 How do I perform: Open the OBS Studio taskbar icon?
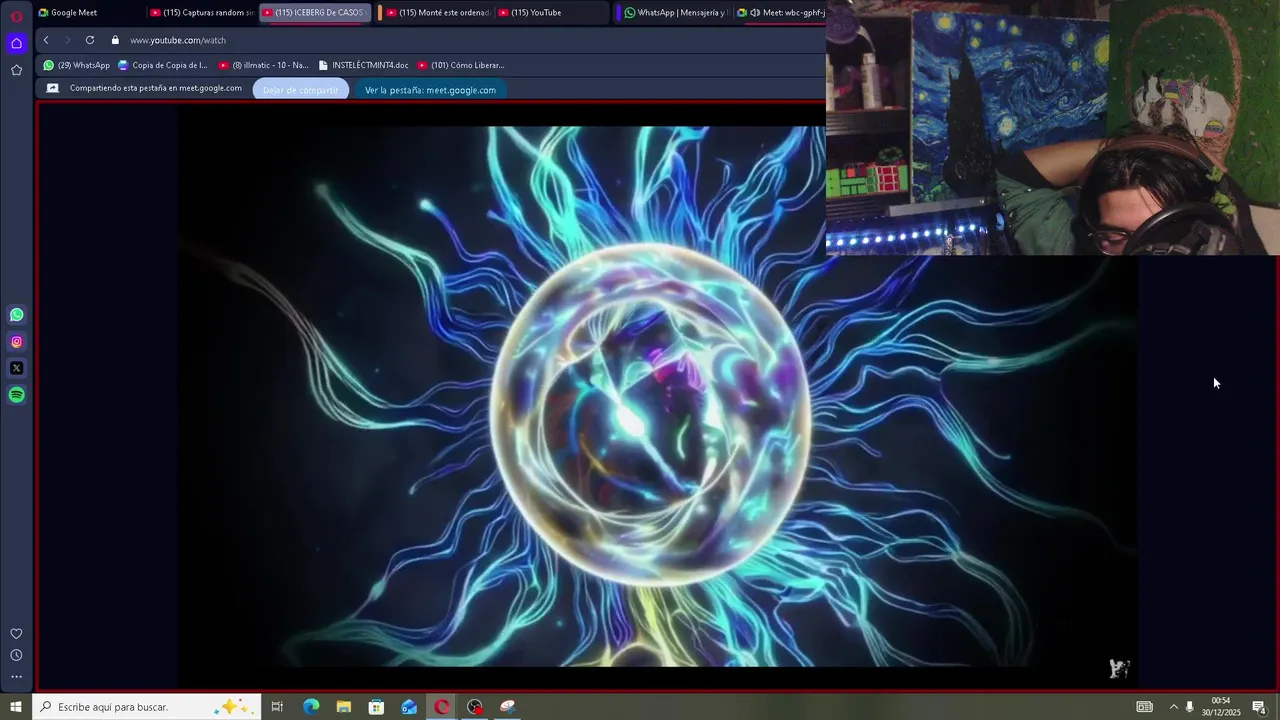click(475, 707)
